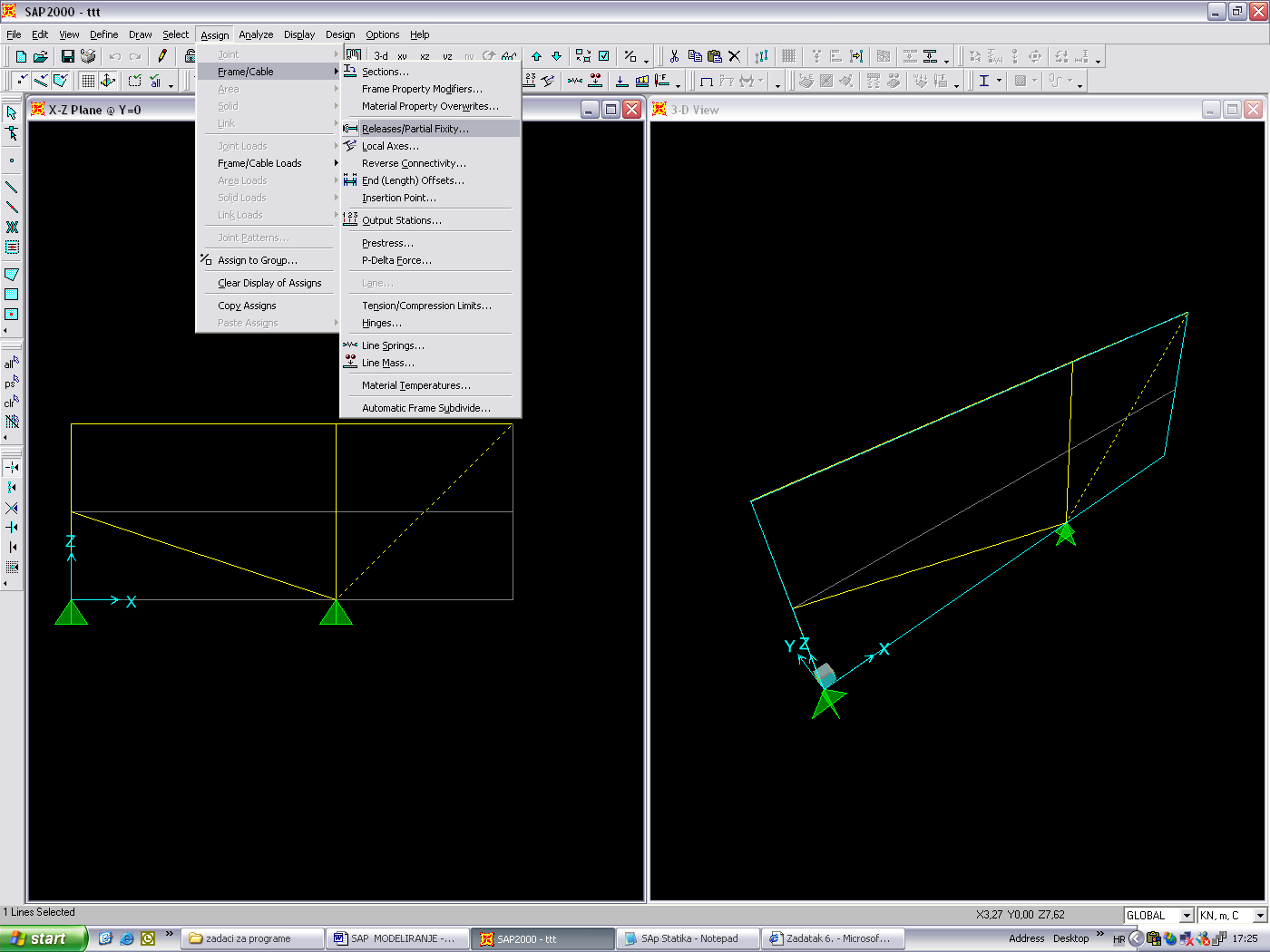Click the pencil refresh window icon
The width and height of the screenshot is (1270, 952).
point(162,56)
